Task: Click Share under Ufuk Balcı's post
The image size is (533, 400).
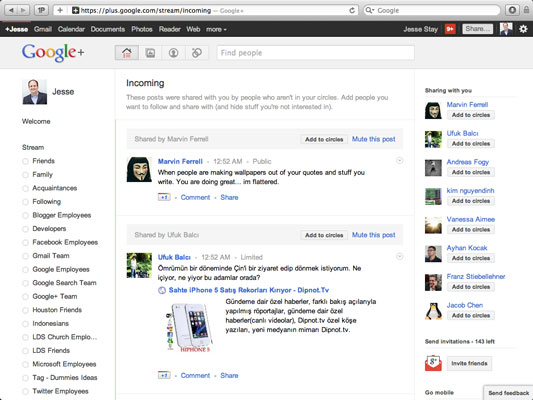Action: pyautogui.click(x=229, y=376)
